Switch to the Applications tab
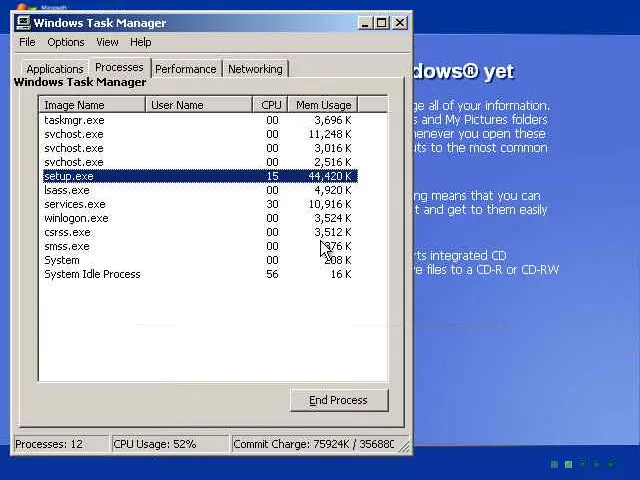 [55, 69]
